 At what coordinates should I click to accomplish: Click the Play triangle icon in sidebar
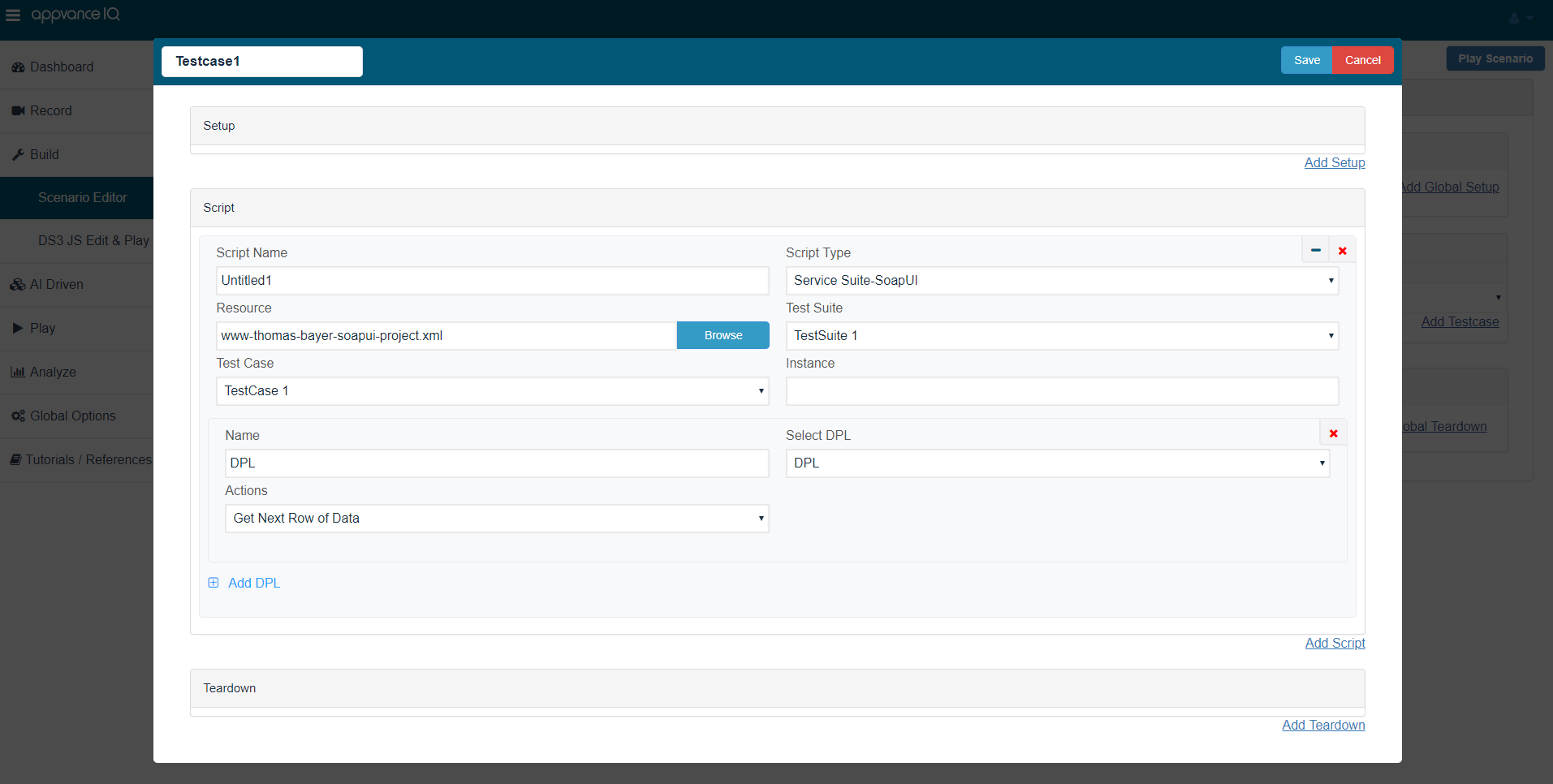click(x=18, y=328)
